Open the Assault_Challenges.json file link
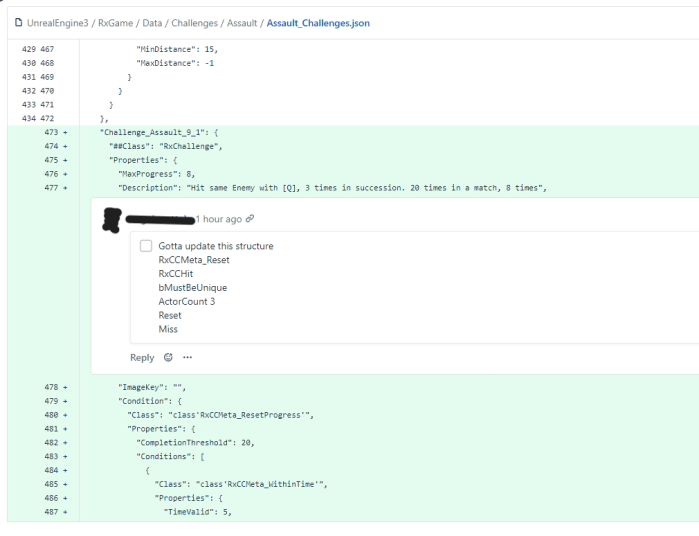 point(339,24)
